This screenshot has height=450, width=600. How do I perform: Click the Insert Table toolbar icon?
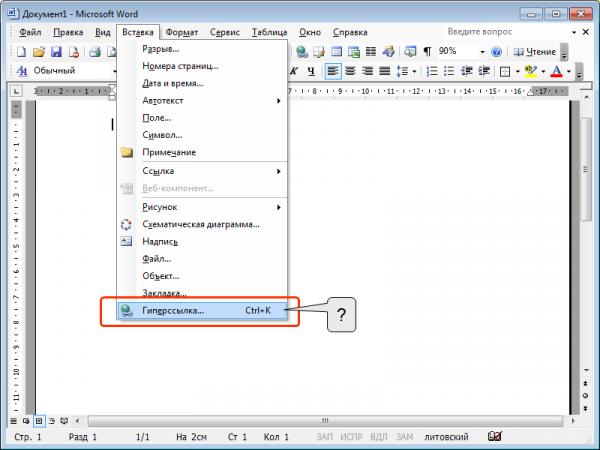coord(337,52)
